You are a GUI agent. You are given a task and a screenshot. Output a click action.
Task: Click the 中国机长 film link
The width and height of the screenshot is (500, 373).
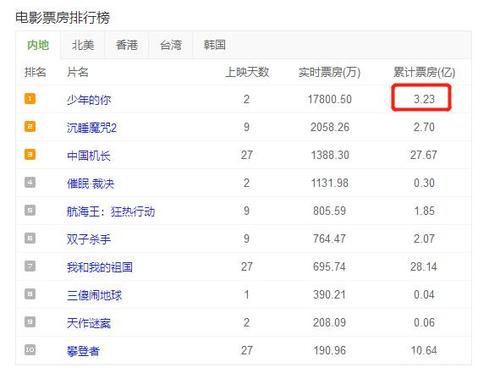point(89,155)
